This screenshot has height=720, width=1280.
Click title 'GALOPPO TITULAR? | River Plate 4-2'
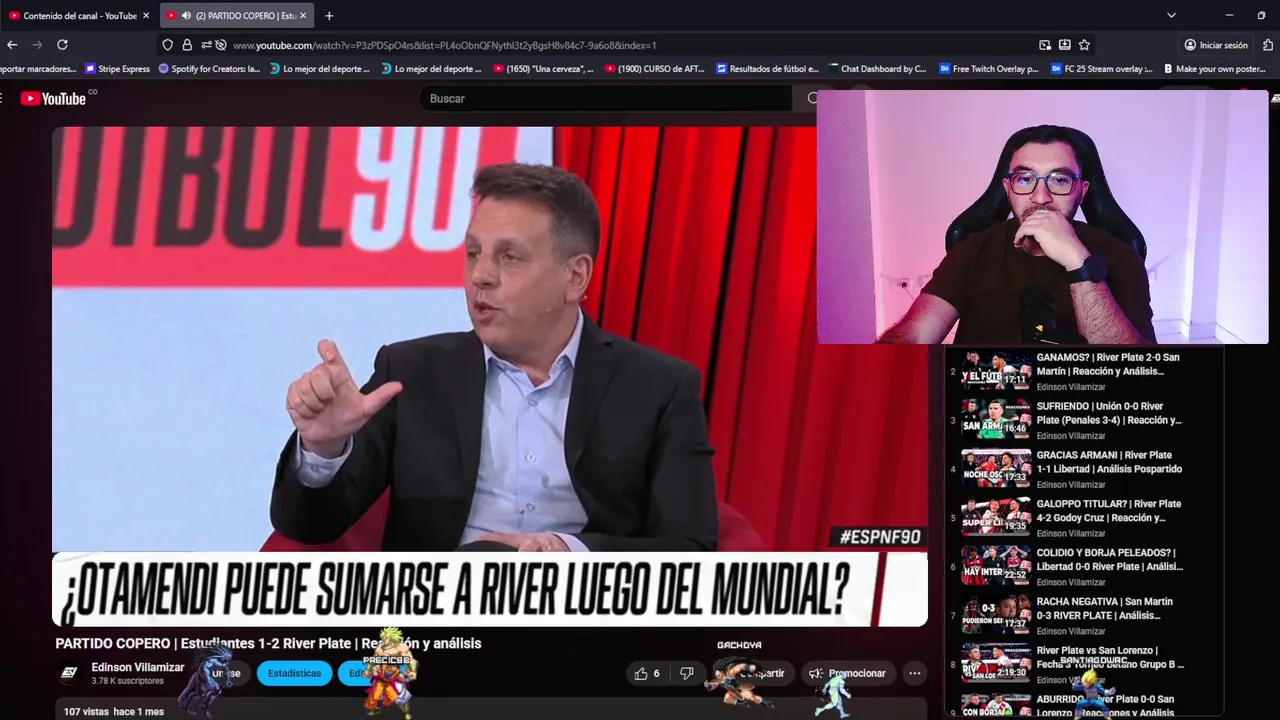click(1108, 511)
